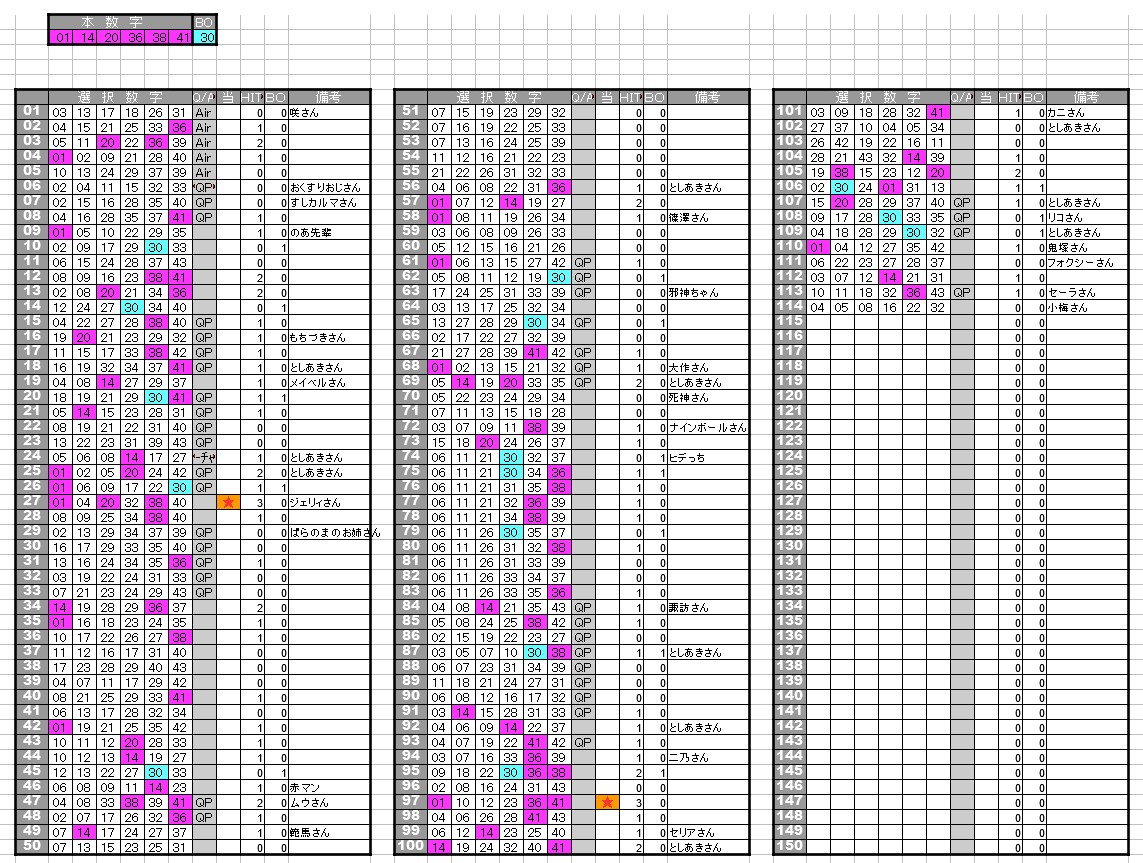Select the 選択数字 header above row 01
Viewport: 1143px width, 863px height.
pyautogui.click(x=120, y=97)
